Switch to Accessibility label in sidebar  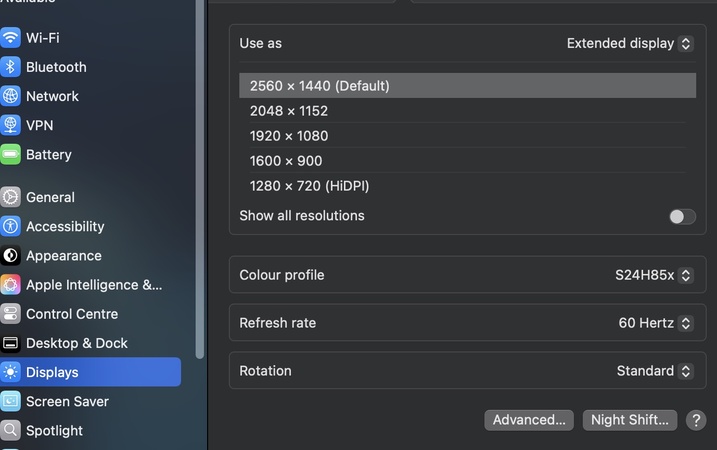point(65,226)
